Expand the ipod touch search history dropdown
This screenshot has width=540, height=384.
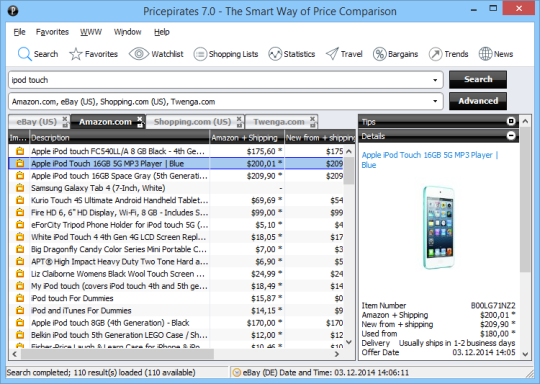[435, 80]
